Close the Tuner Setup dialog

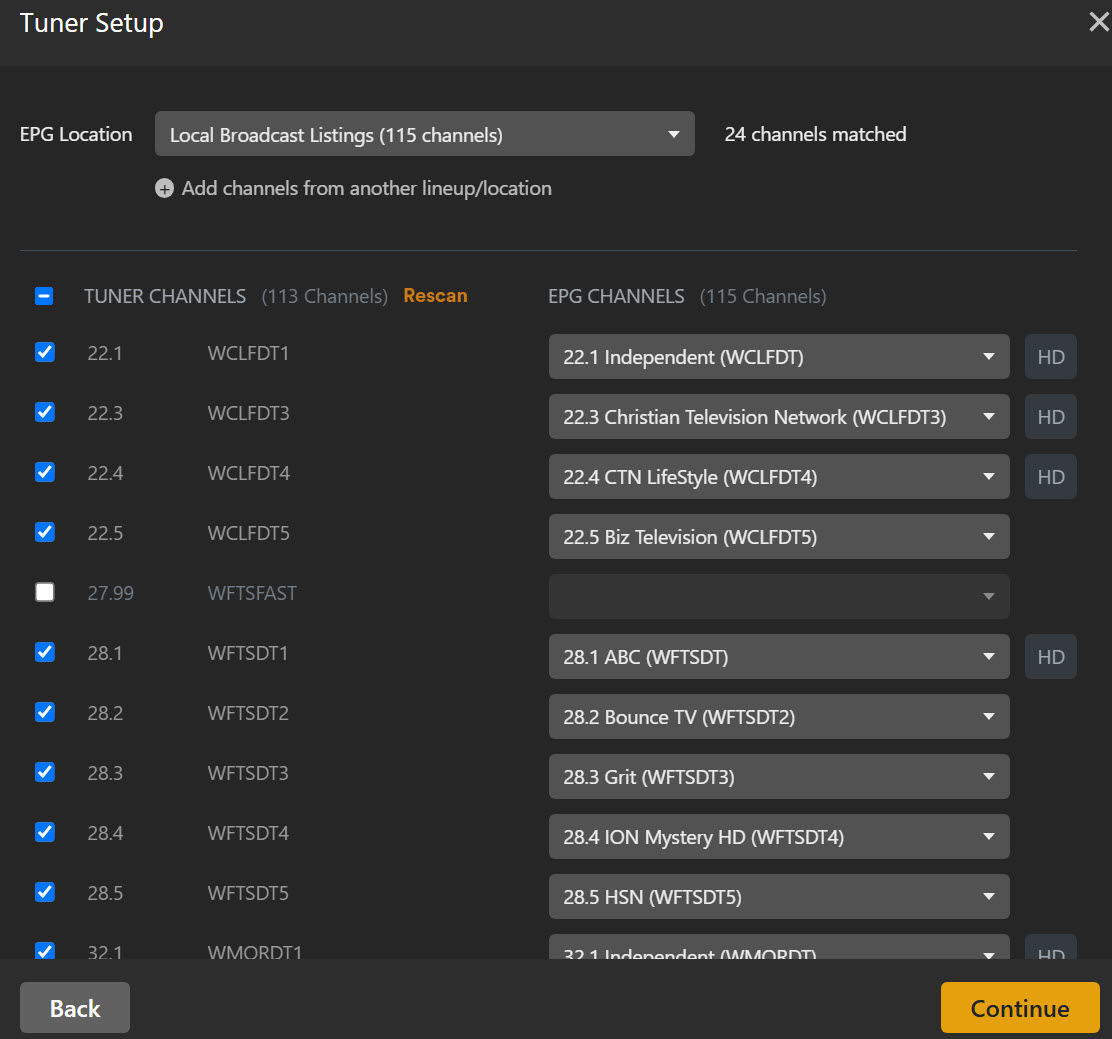click(1098, 23)
